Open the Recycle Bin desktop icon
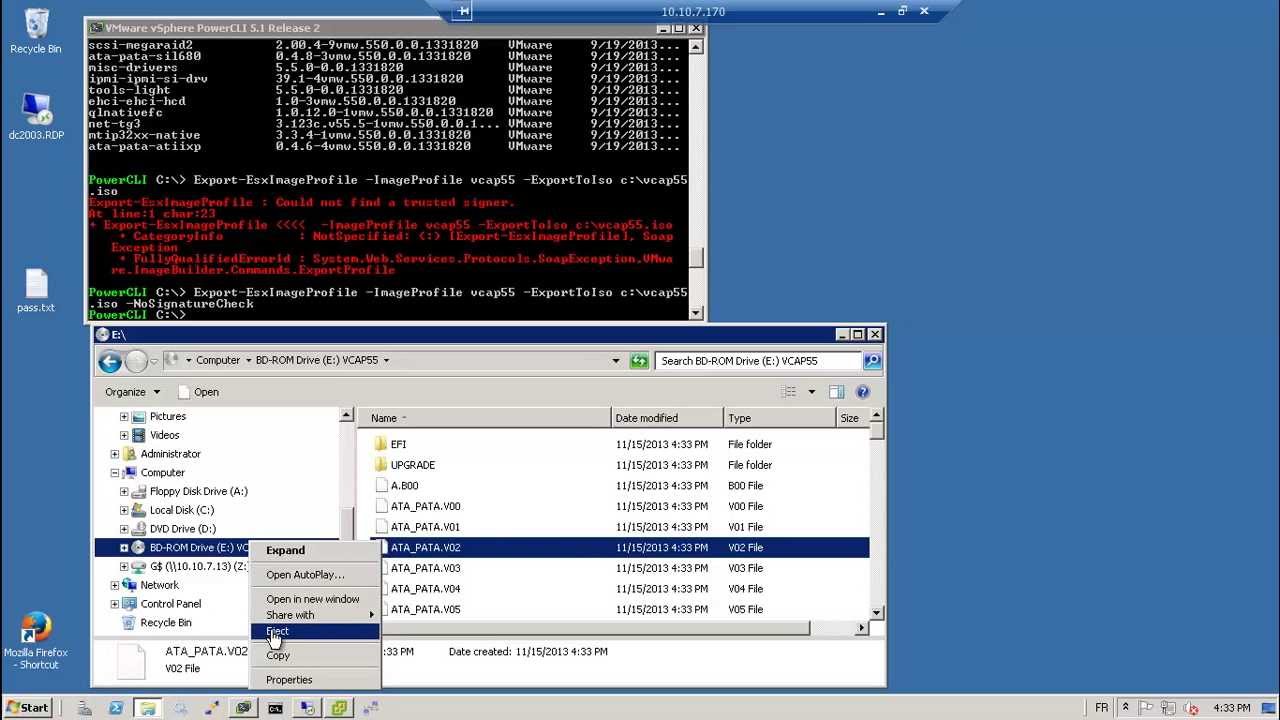This screenshot has height=720, width=1280. (x=36, y=31)
